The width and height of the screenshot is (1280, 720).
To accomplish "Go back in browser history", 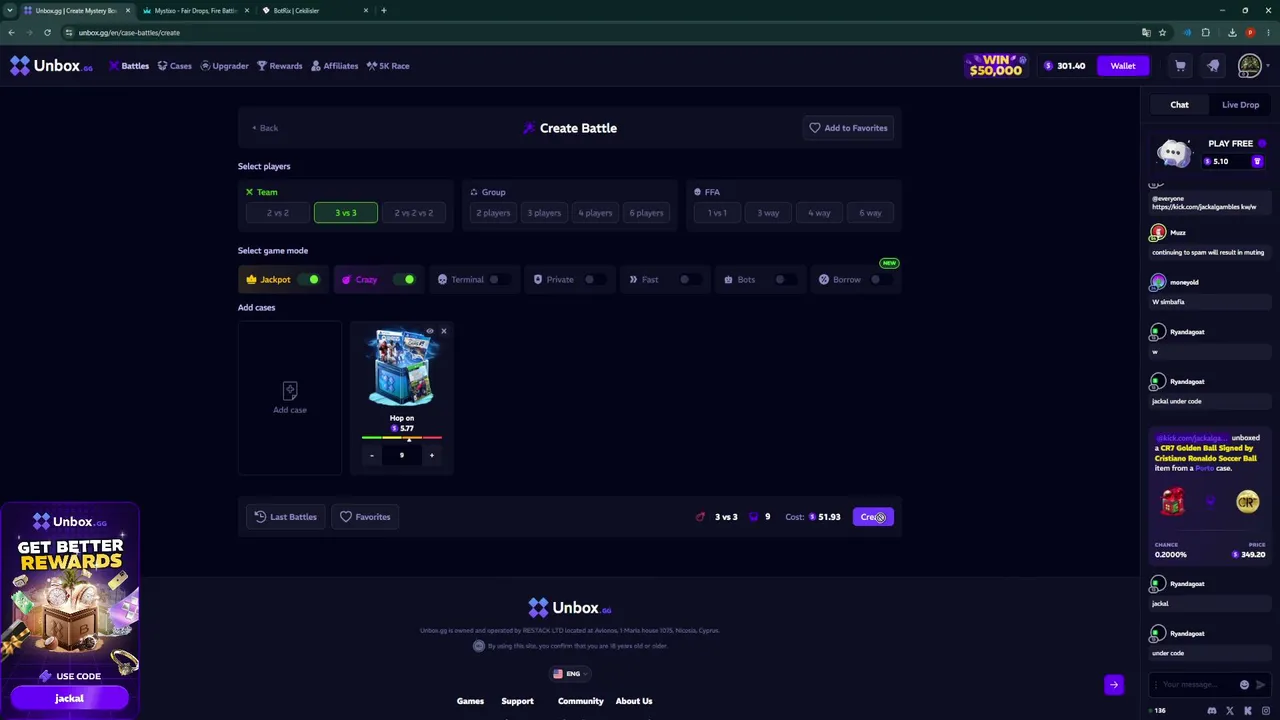I will pyautogui.click(x=11, y=33).
